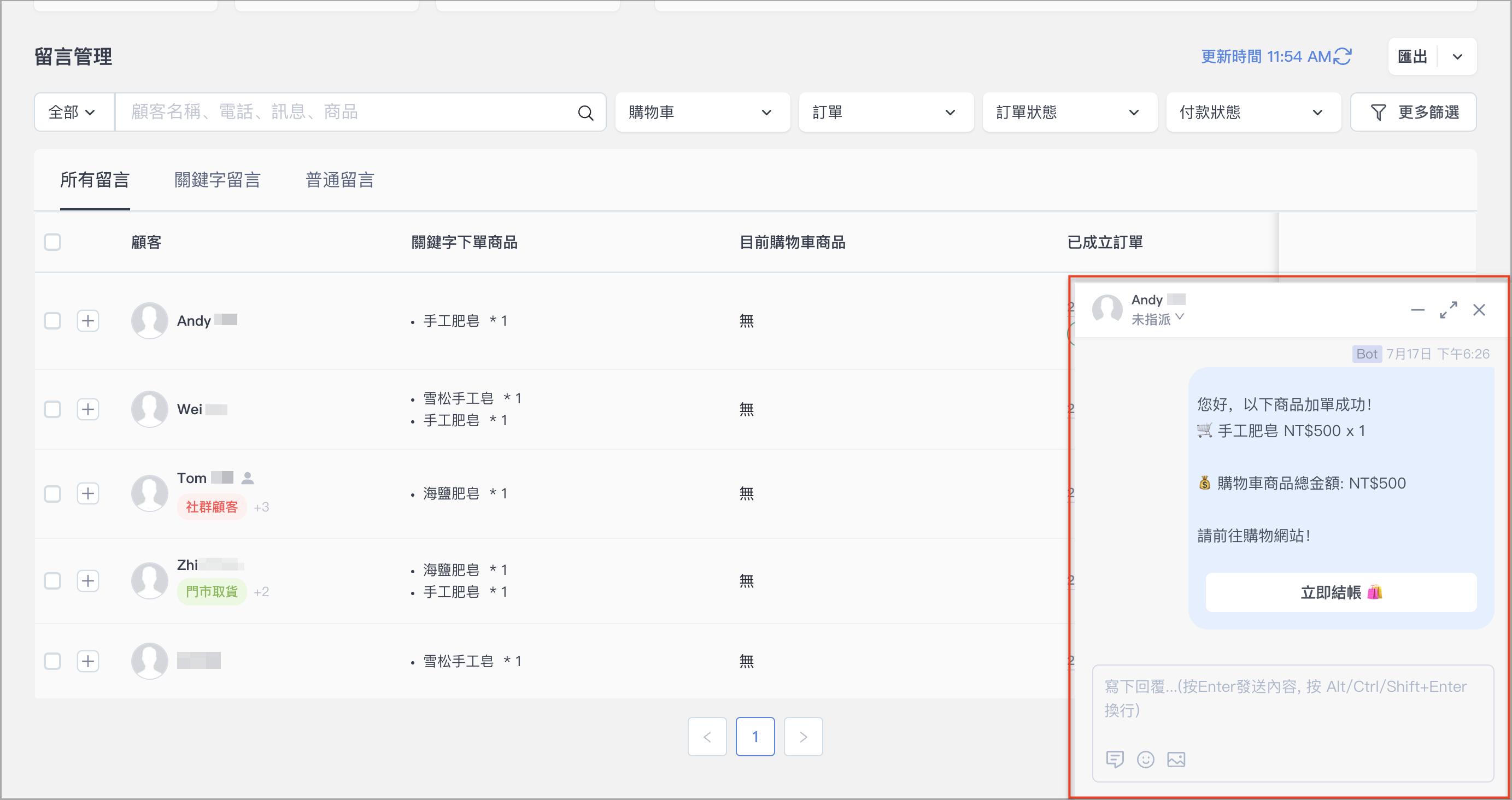The image size is (1512, 800).
Task: Open the 訂單 filter dropdown
Action: pyautogui.click(x=886, y=112)
